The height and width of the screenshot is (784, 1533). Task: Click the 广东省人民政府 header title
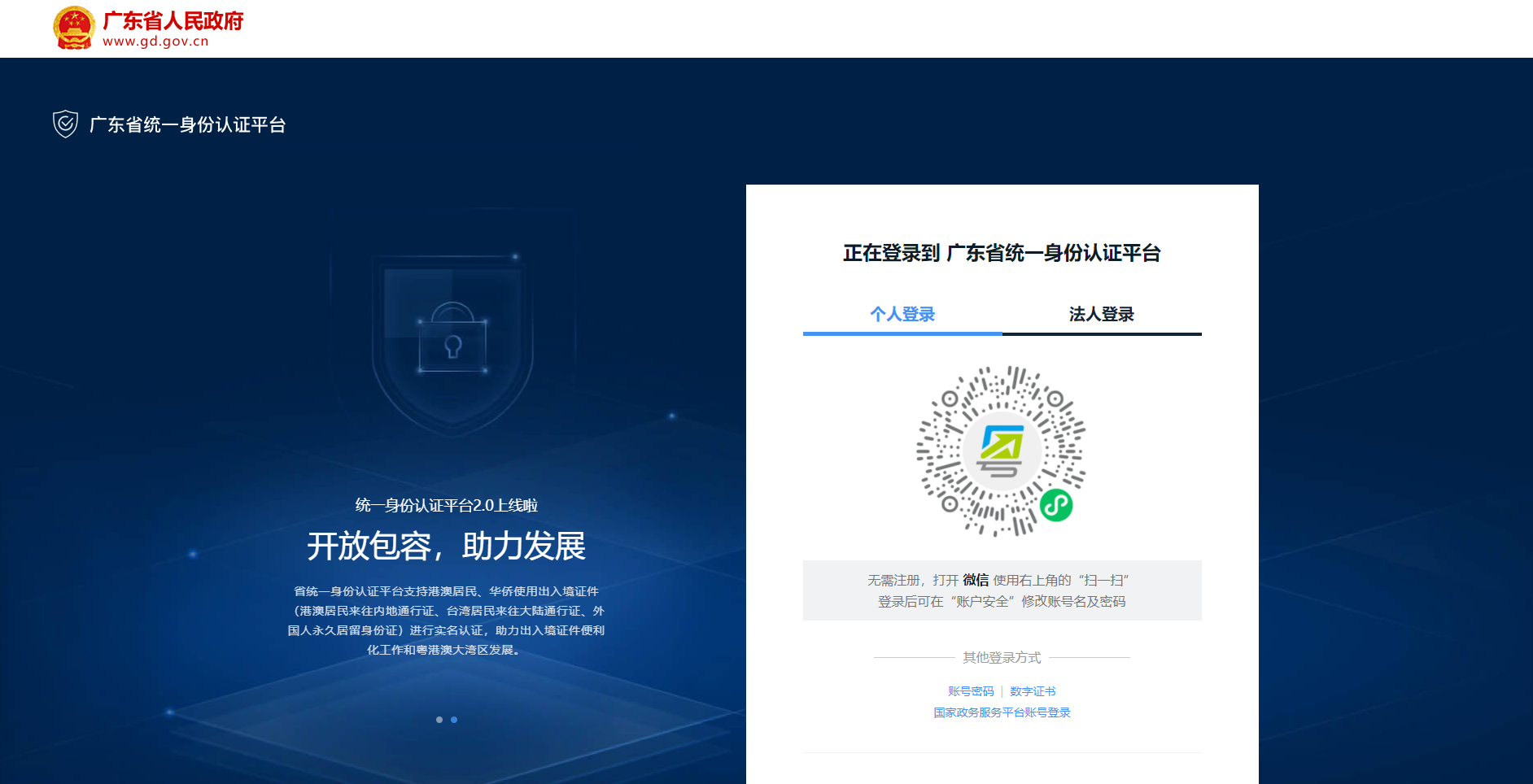click(173, 20)
